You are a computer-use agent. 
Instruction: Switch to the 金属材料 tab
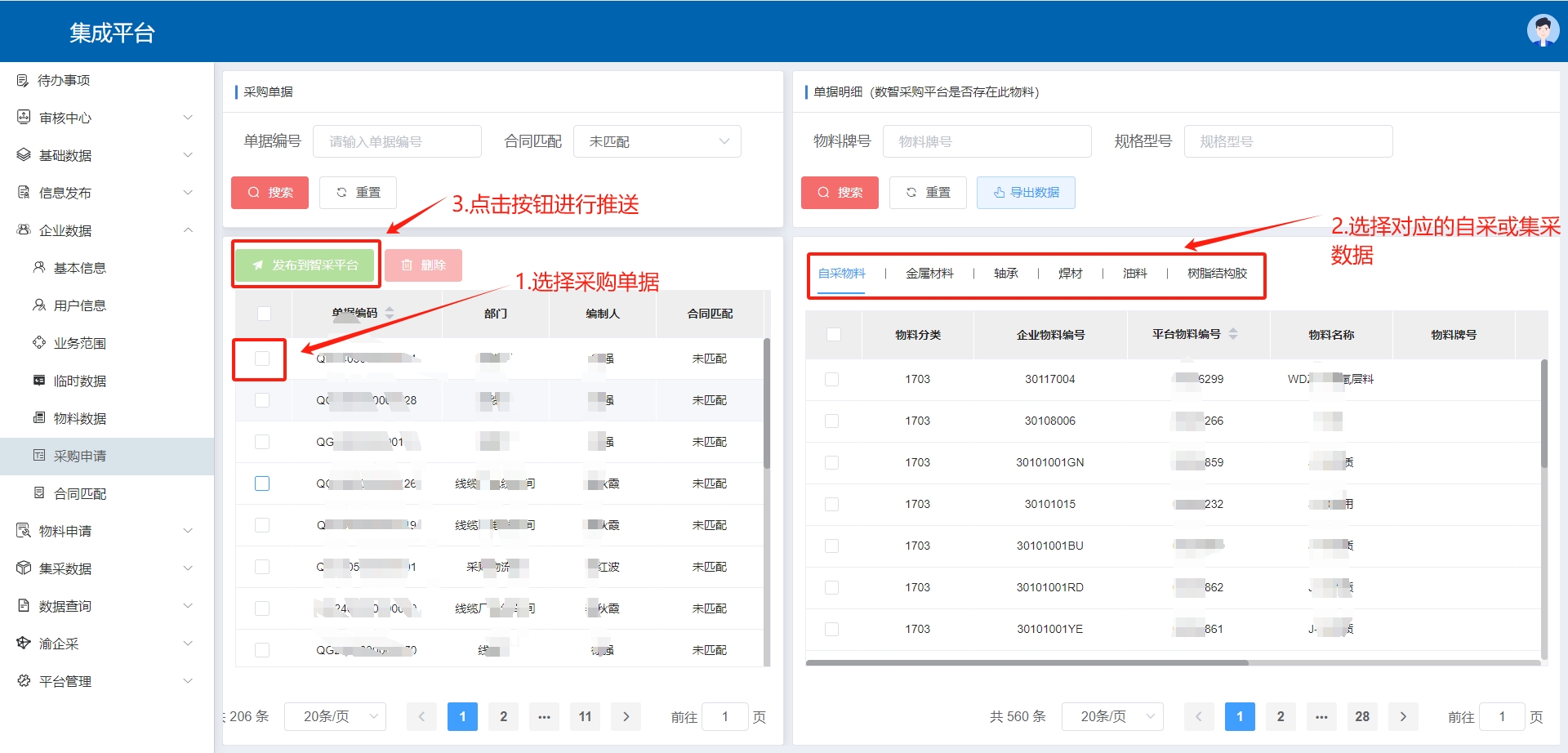(x=929, y=274)
